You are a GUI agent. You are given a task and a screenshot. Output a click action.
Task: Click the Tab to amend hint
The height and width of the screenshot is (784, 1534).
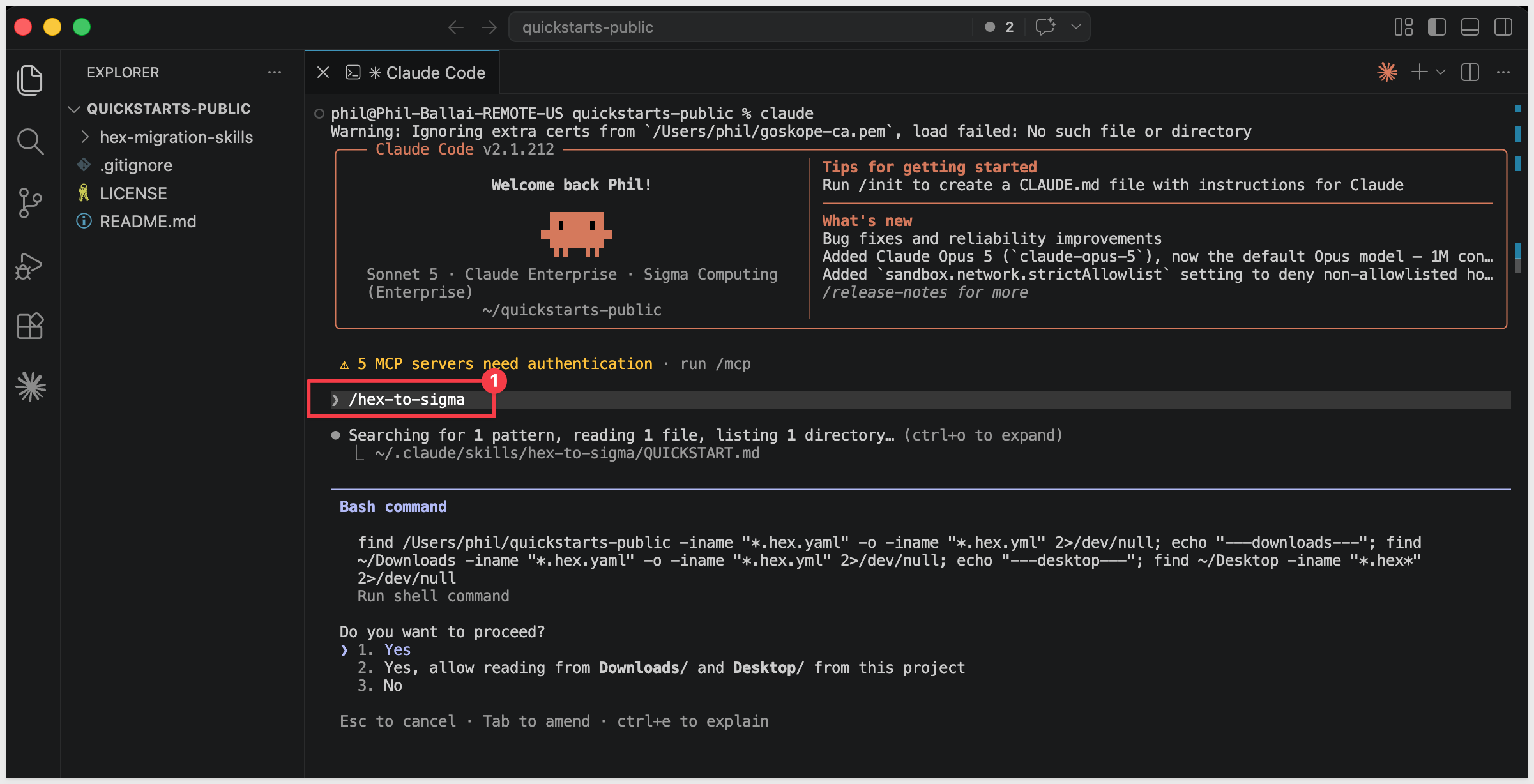(536, 721)
